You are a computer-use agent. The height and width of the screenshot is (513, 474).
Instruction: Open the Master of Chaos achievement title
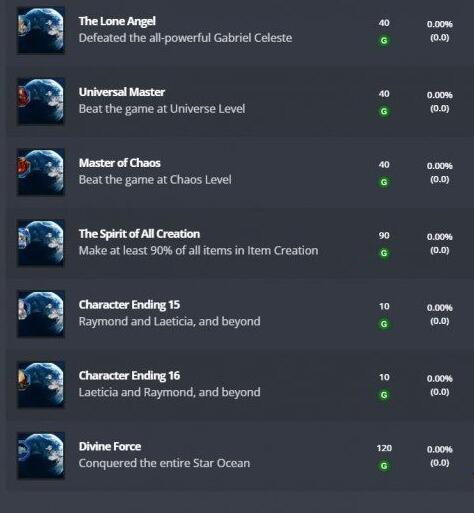pyautogui.click(x=120, y=163)
